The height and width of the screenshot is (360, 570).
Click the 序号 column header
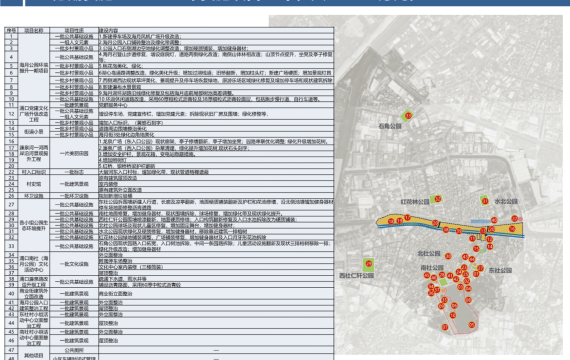pyautogui.click(x=11, y=31)
